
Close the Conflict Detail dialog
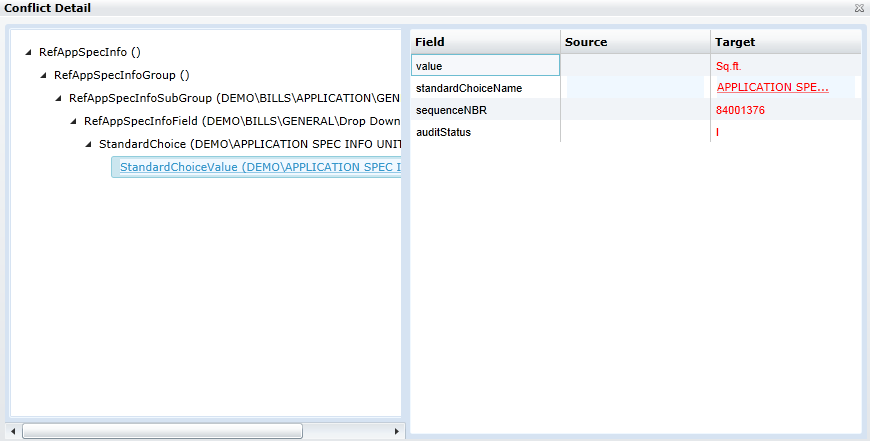[859, 8]
